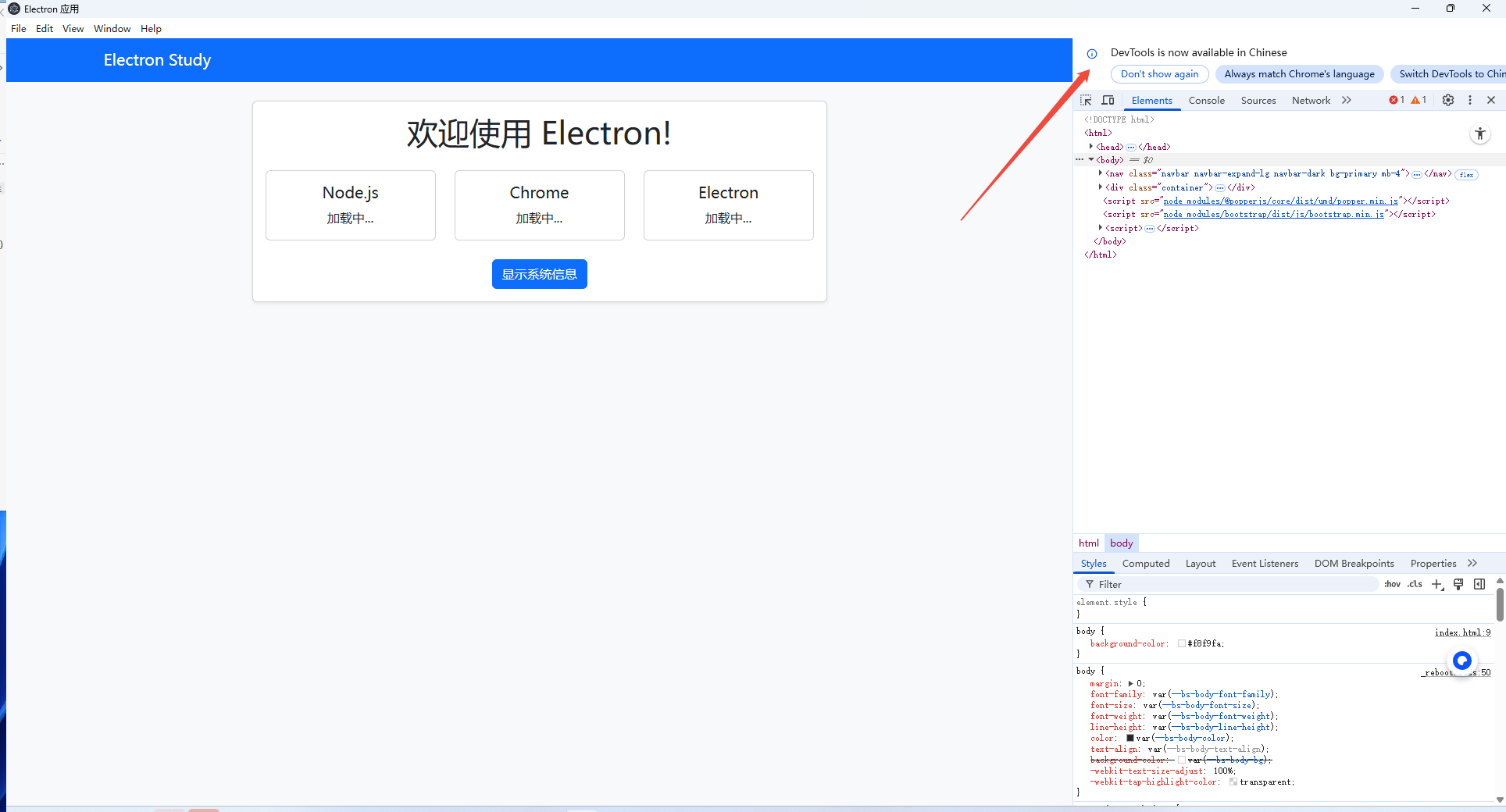Viewport: 1506px width, 812px height.
Task: Open the Layout tab
Action: tap(1201, 563)
